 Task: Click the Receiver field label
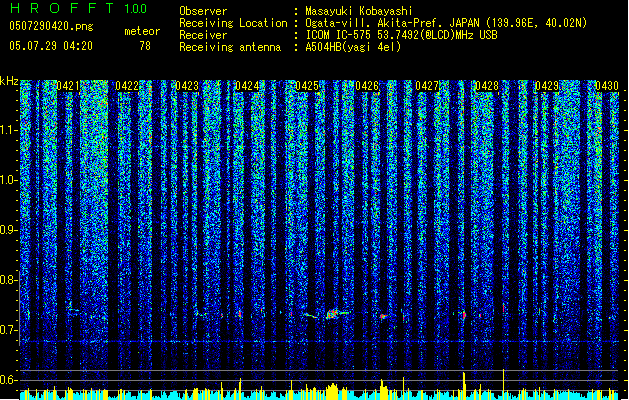[x=203, y=35]
